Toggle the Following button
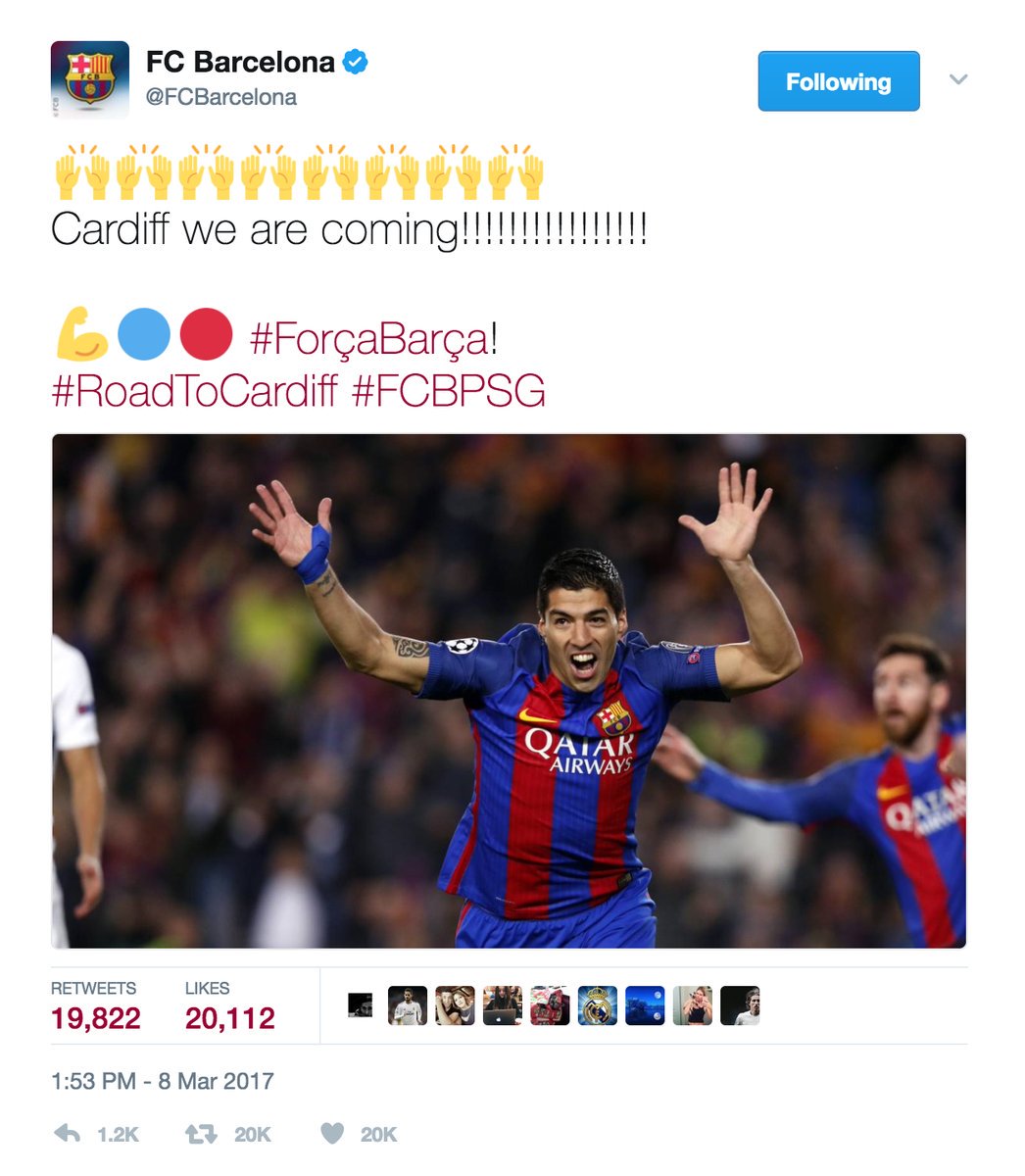This screenshot has height=1176, width=1025. point(839,81)
